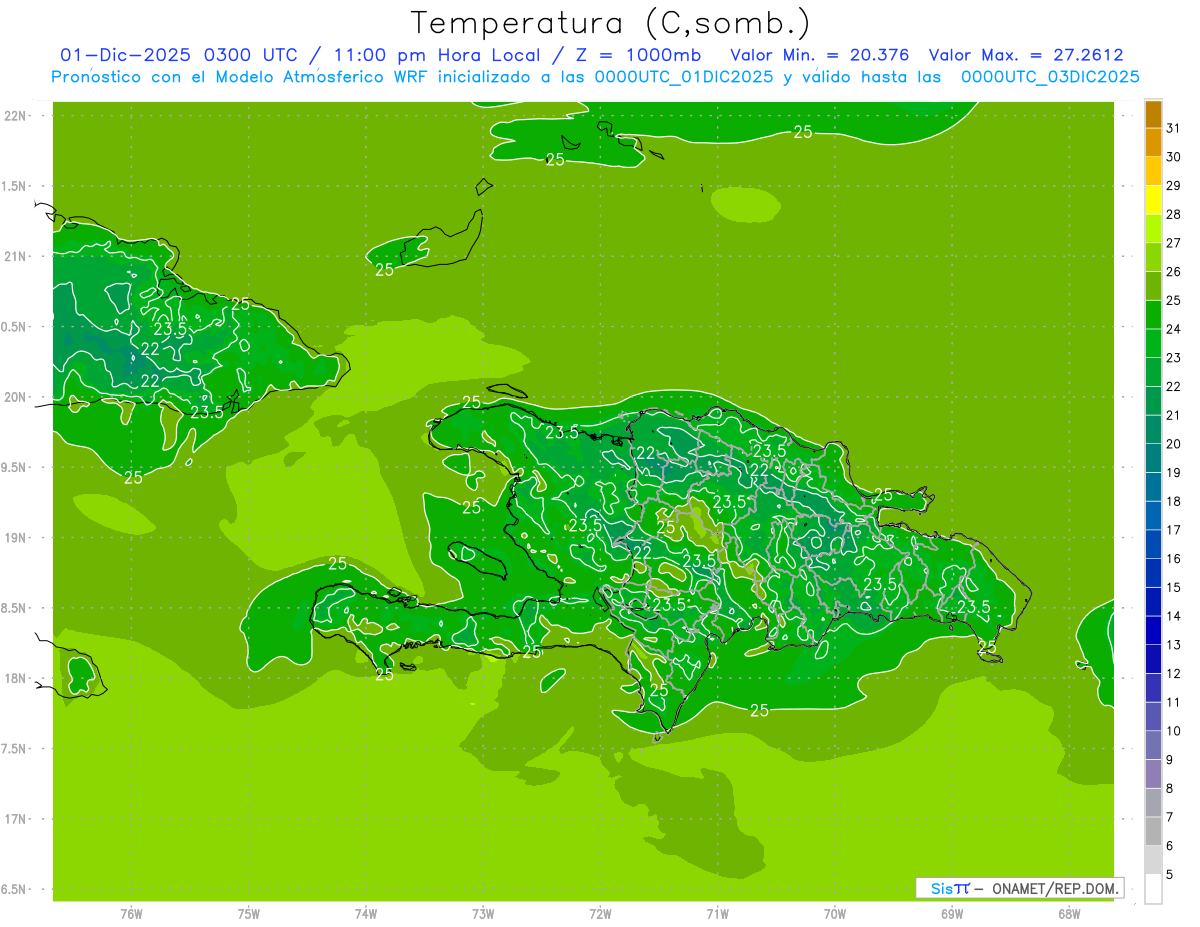The height and width of the screenshot is (927, 1200).
Task: Click the 22N latitude axis label
Action: [16, 116]
